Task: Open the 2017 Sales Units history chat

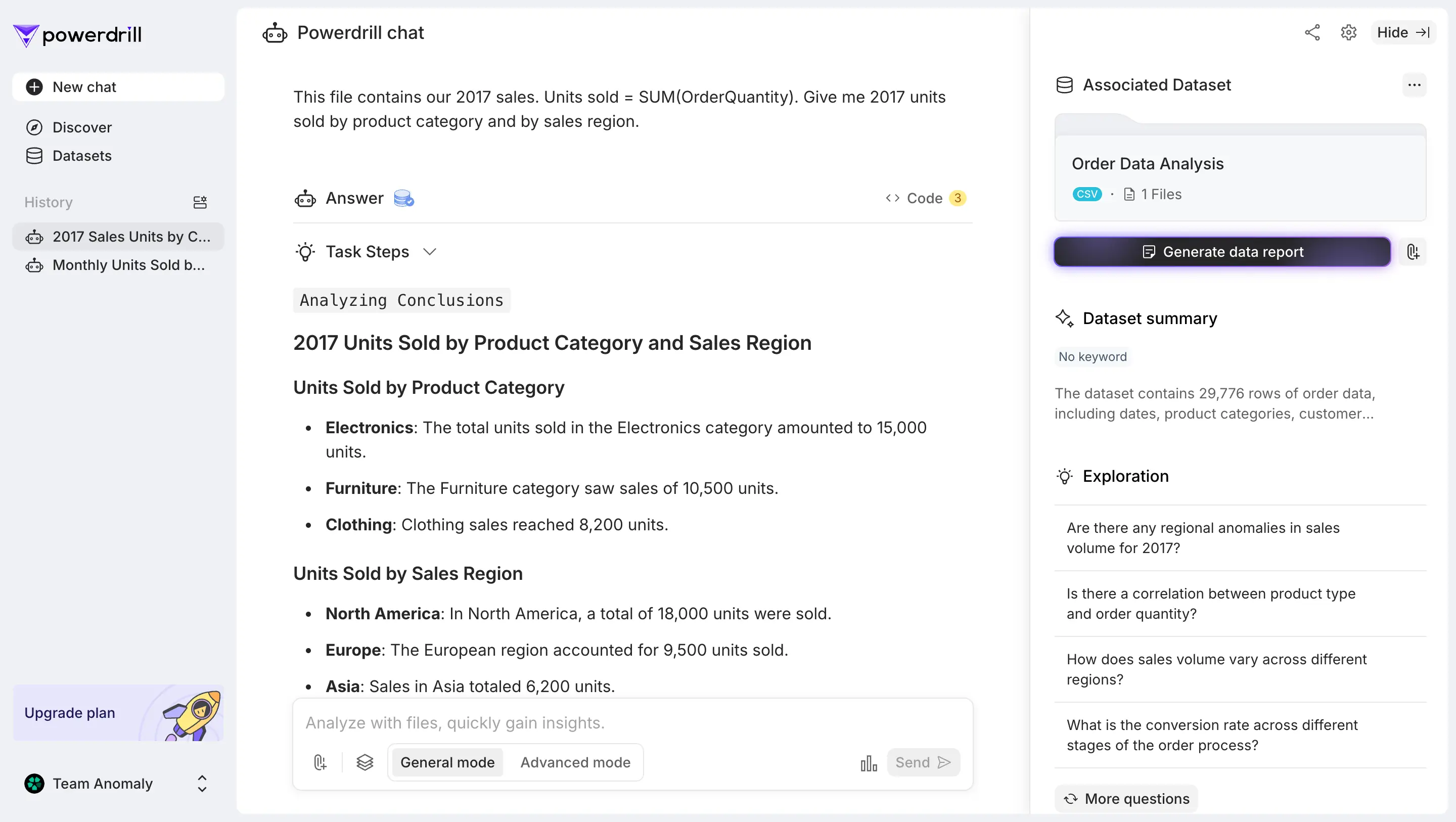Action: tap(118, 236)
